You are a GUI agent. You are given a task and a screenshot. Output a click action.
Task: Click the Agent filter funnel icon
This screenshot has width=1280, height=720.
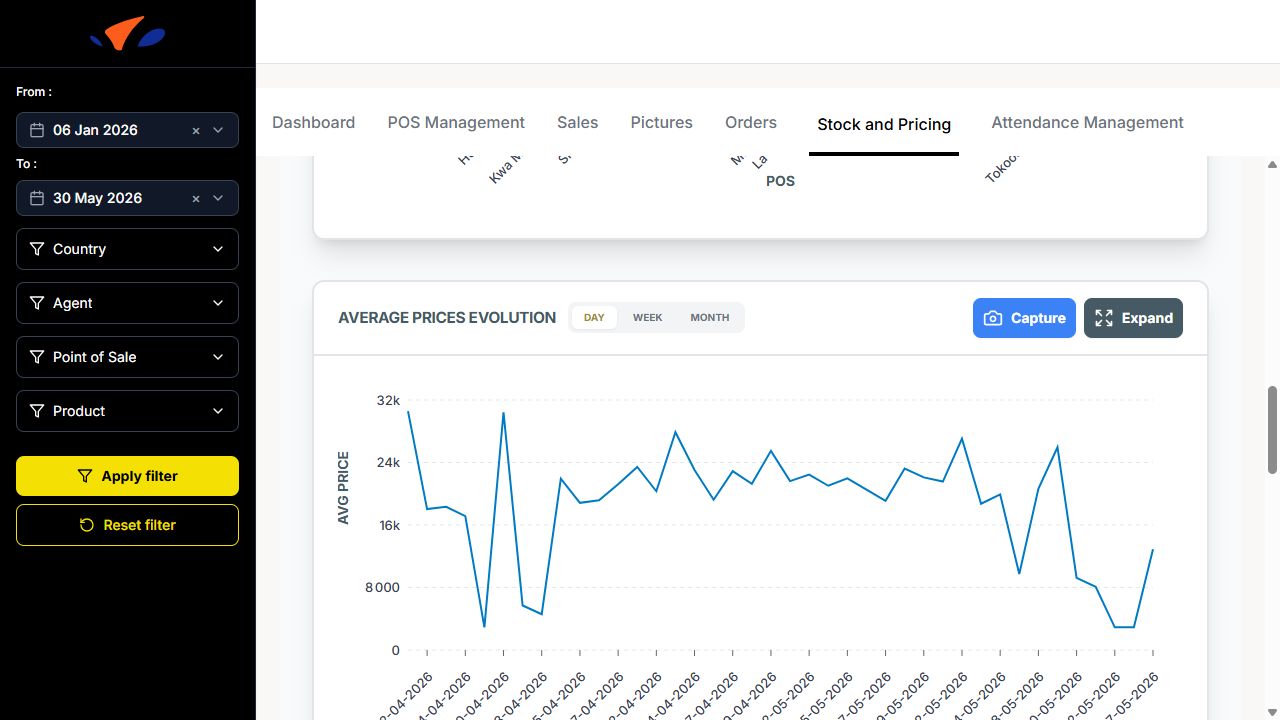coord(37,303)
